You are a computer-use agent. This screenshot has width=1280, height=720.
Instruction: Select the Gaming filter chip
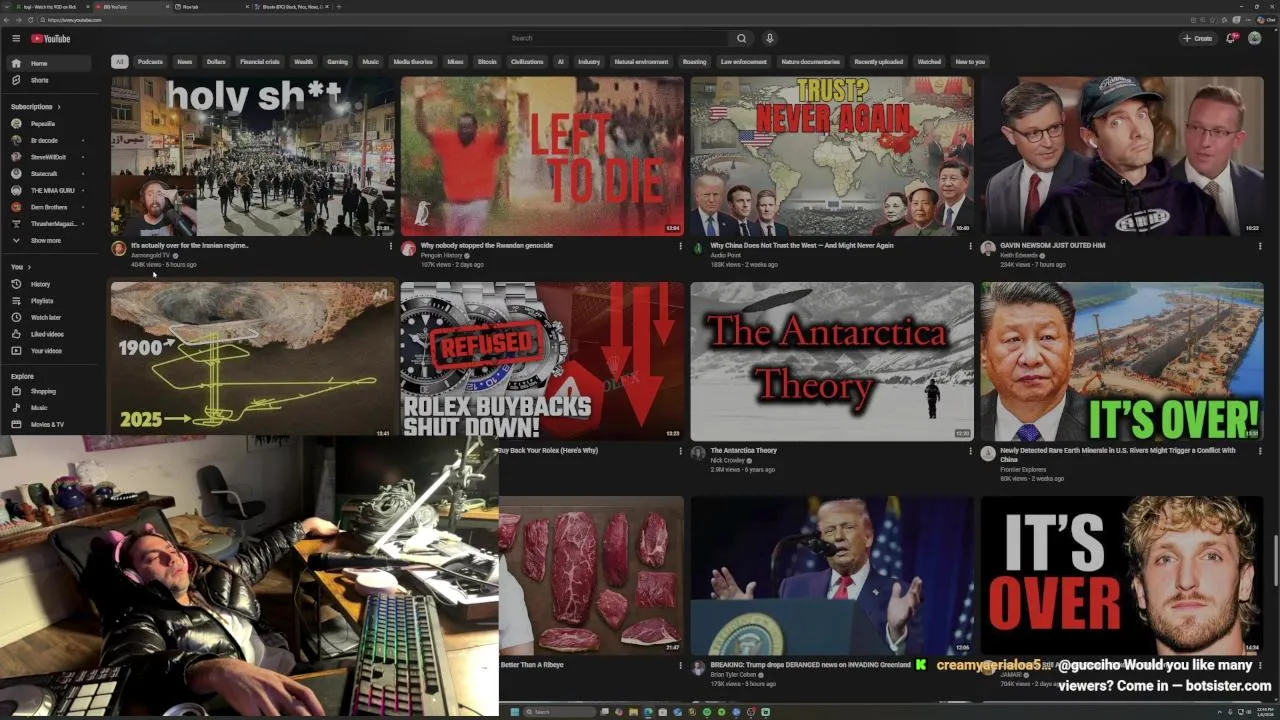pyautogui.click(x=338, y=62)
